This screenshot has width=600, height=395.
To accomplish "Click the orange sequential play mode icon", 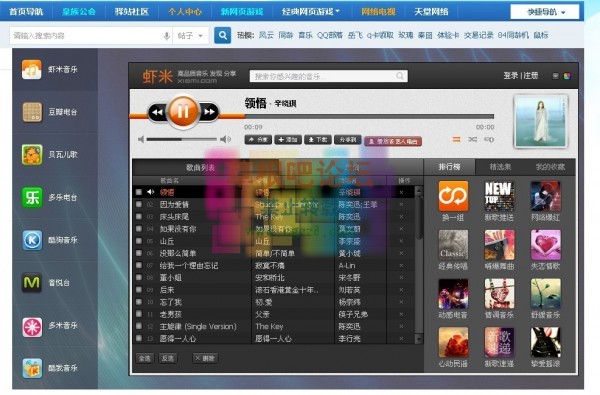I will [x=457, y=139].
